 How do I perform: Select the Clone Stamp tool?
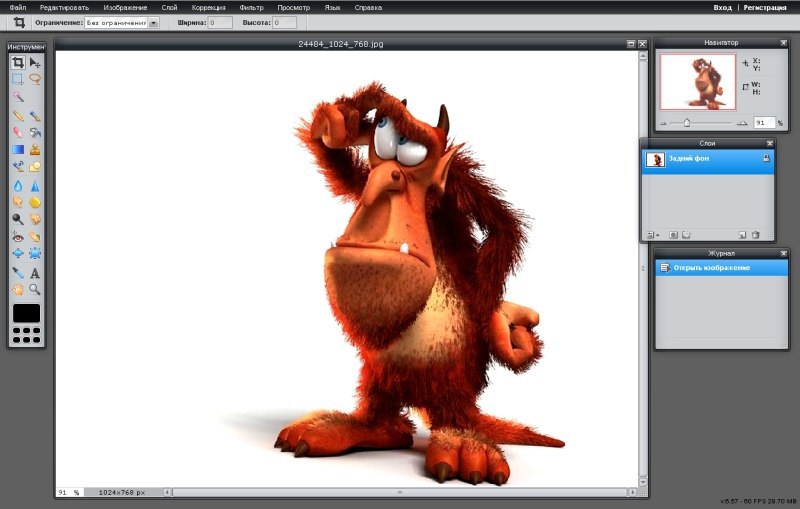coord(35,149)
